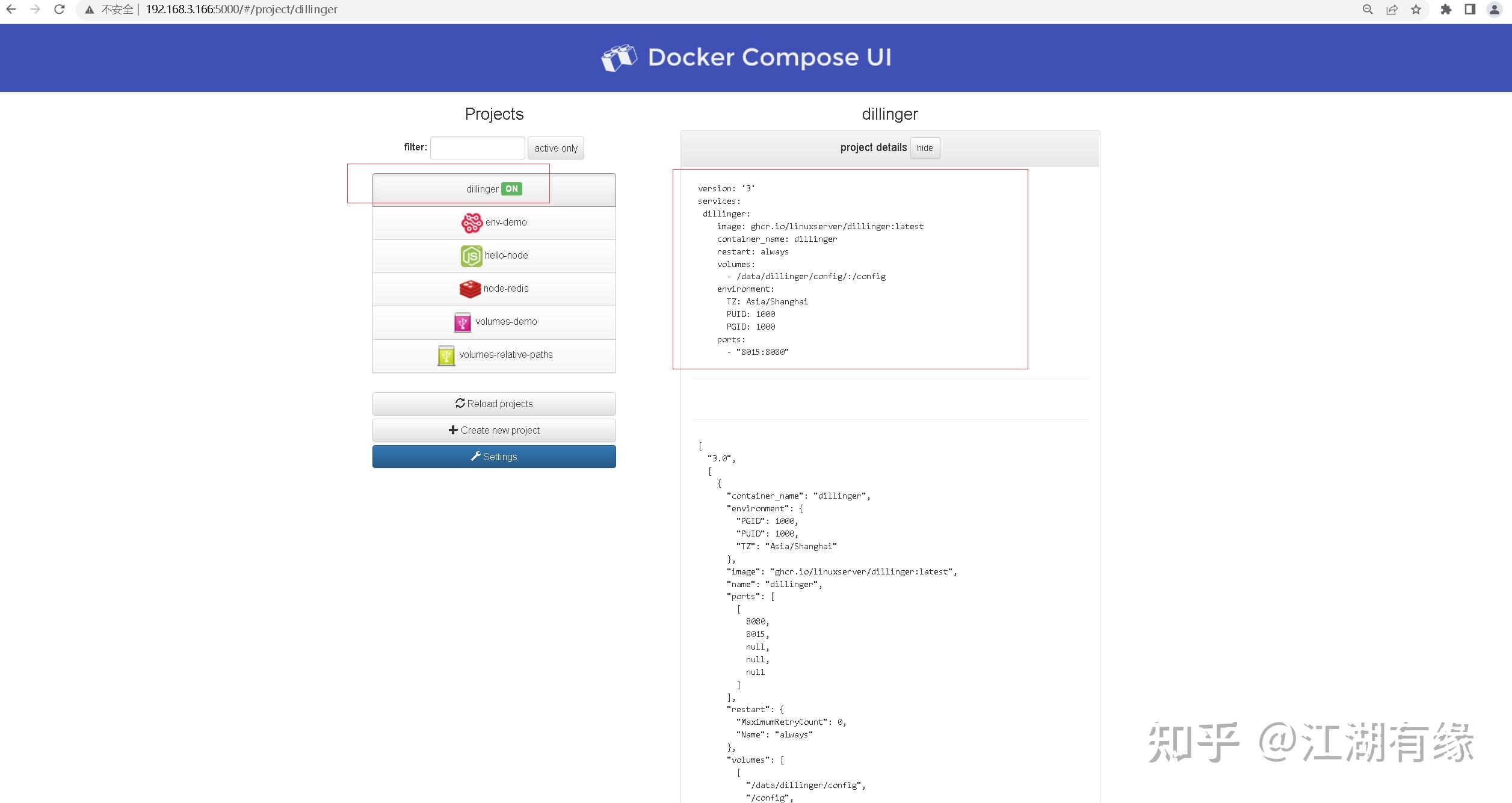
Task: Click the plus icon on Create new project
Action: coord(453,429)
